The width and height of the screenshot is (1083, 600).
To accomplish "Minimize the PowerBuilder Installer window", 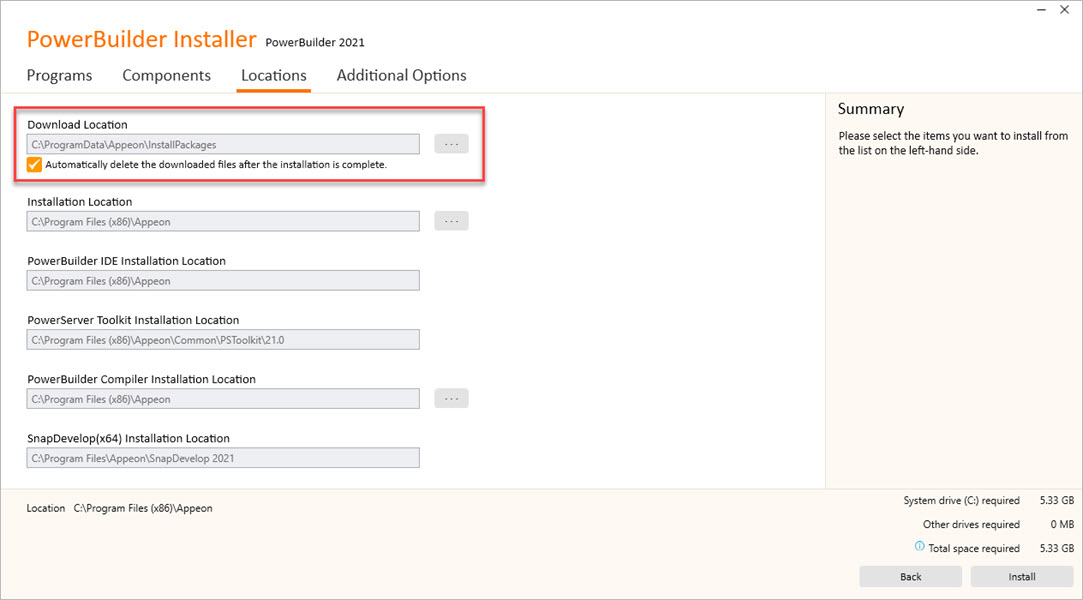I will point(1040,9).
